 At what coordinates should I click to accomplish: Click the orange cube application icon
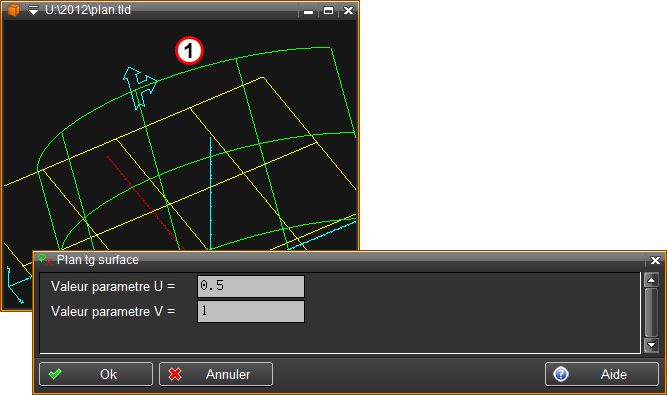tap(13, 10)
